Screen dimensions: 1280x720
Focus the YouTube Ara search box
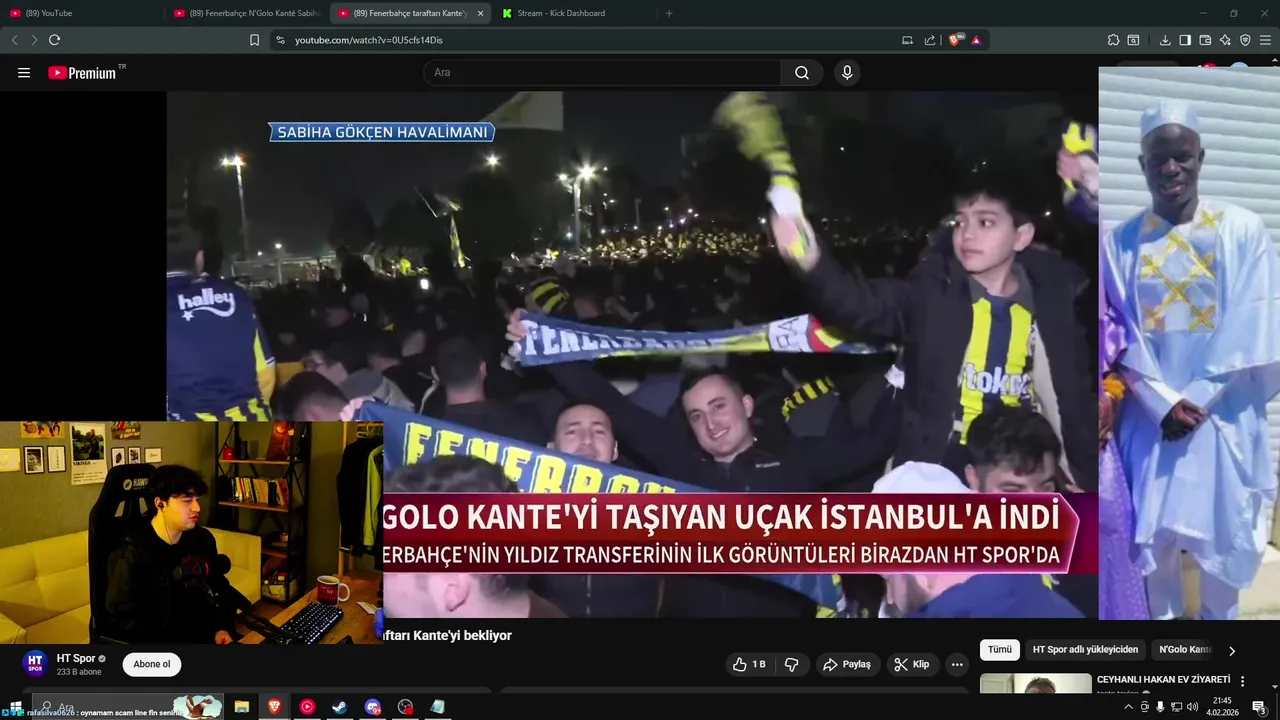602,73
